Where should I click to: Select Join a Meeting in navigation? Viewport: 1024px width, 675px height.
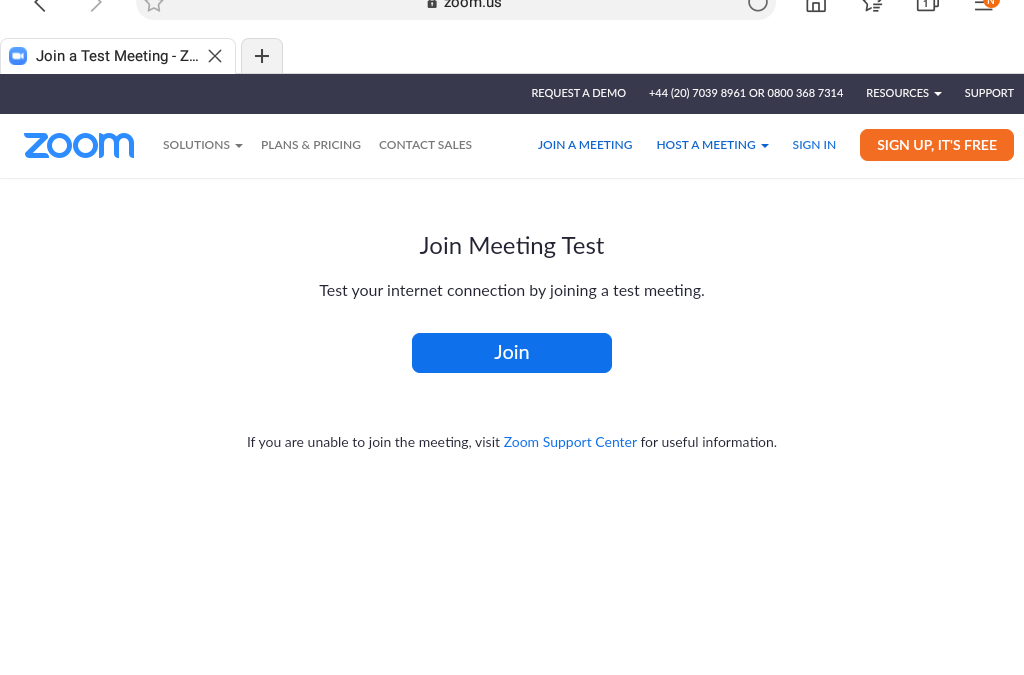(585, 145)
